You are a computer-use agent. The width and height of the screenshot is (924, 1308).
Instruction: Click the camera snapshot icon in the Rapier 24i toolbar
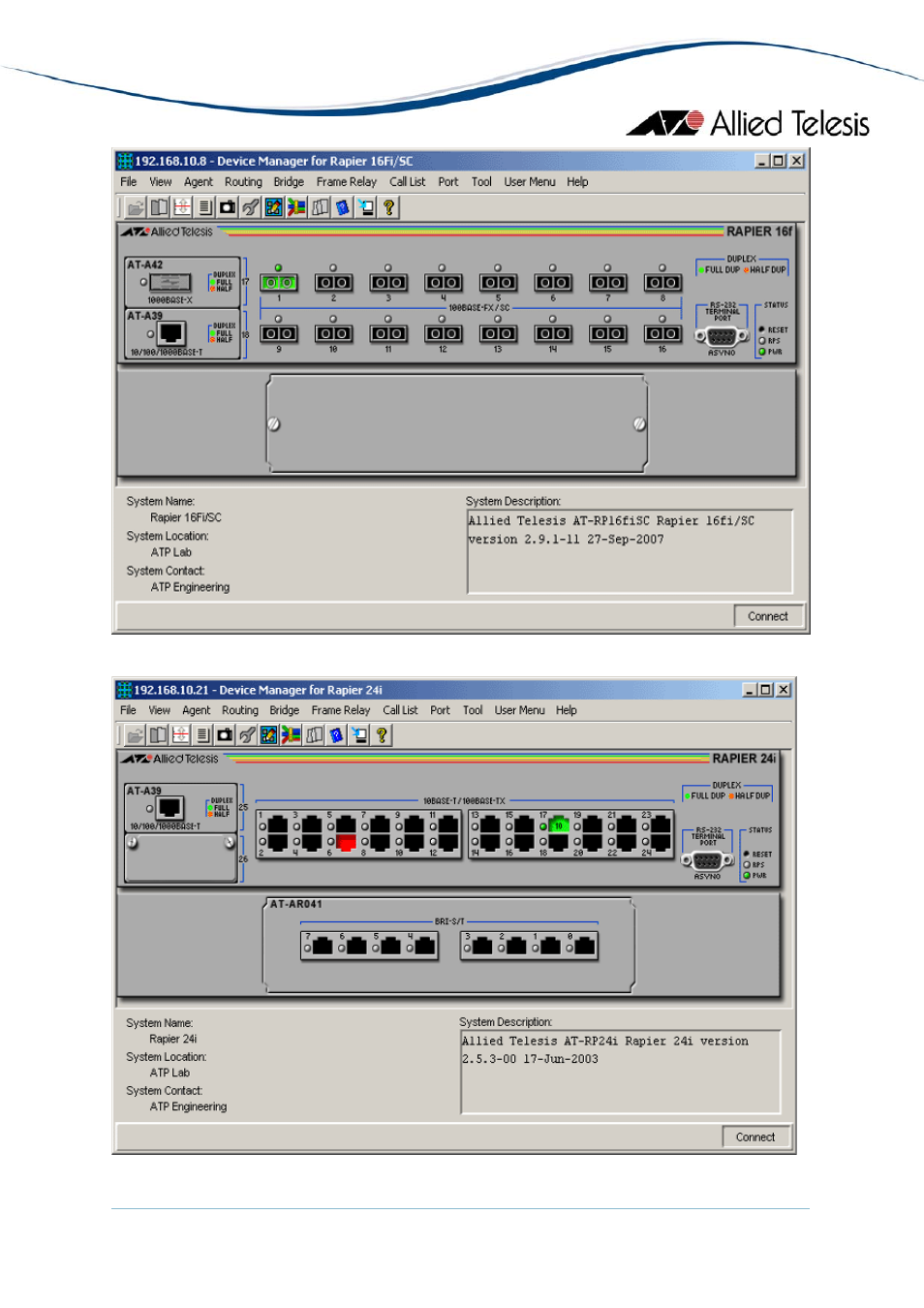click(225, 735)
